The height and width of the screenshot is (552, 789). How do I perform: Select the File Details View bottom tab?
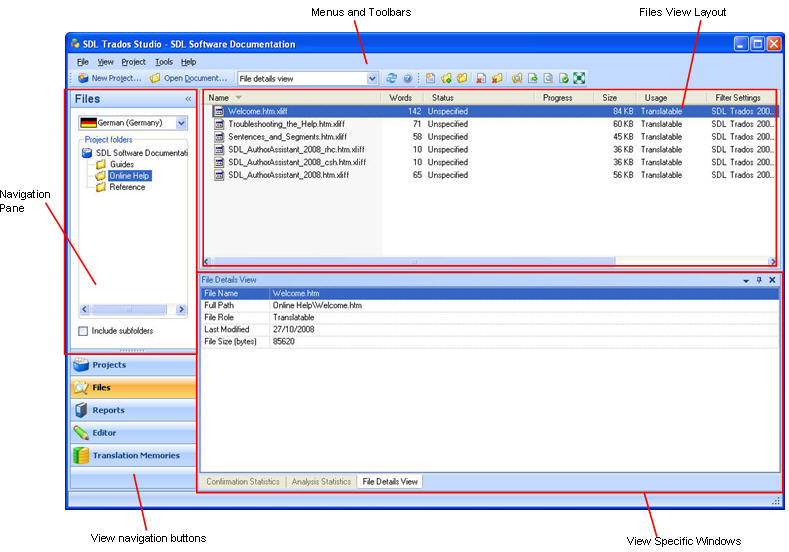[390, 482]
